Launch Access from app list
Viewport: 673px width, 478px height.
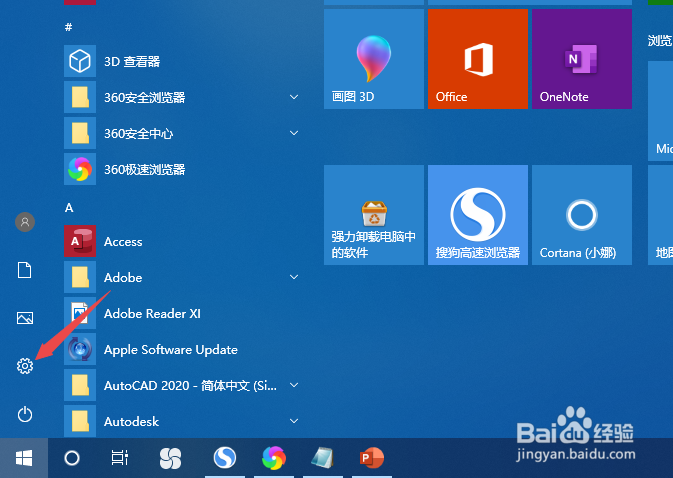click(x=103, y=241)
